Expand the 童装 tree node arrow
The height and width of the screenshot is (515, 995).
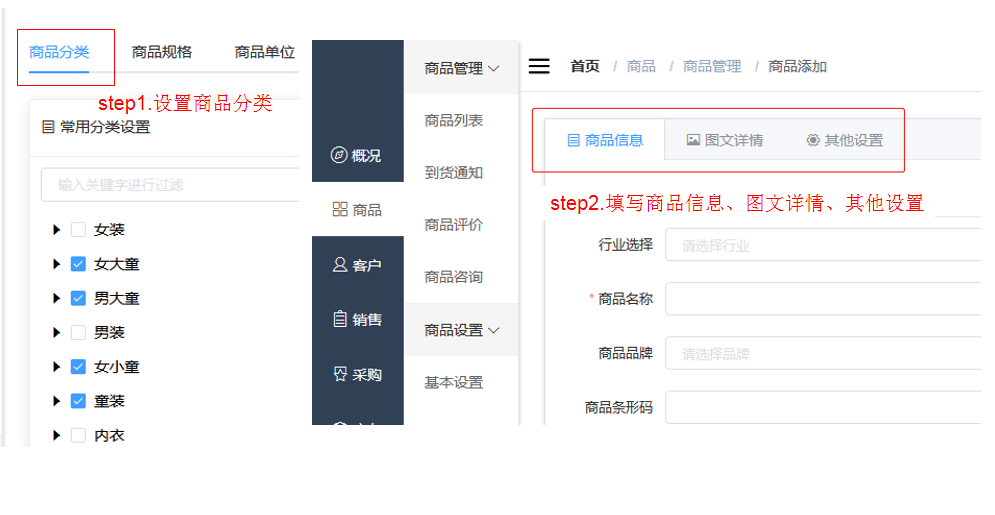(x=56, y=401)
